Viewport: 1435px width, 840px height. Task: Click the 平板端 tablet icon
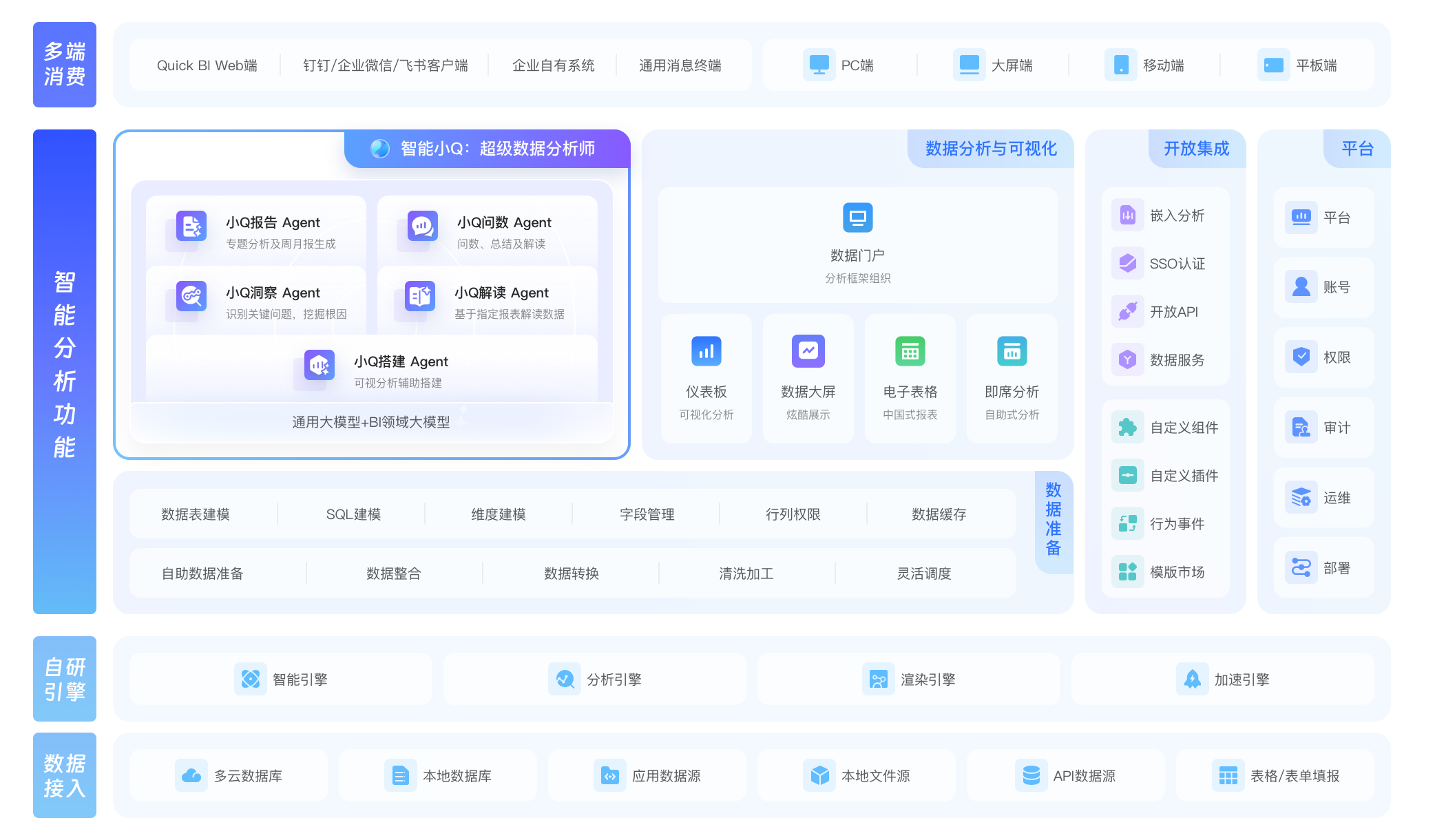pyautogui.click(x=1273, y=65)
